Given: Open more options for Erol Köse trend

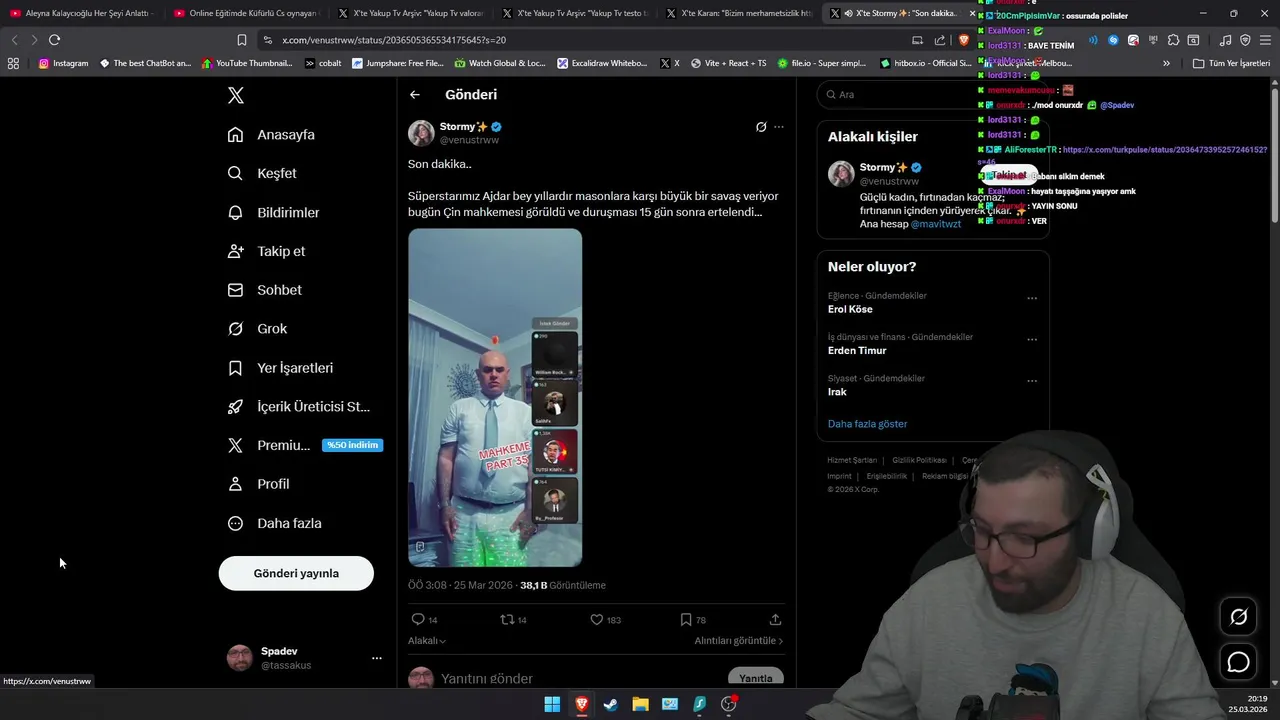Looking at the screenshot, I should click(1032, 298).
